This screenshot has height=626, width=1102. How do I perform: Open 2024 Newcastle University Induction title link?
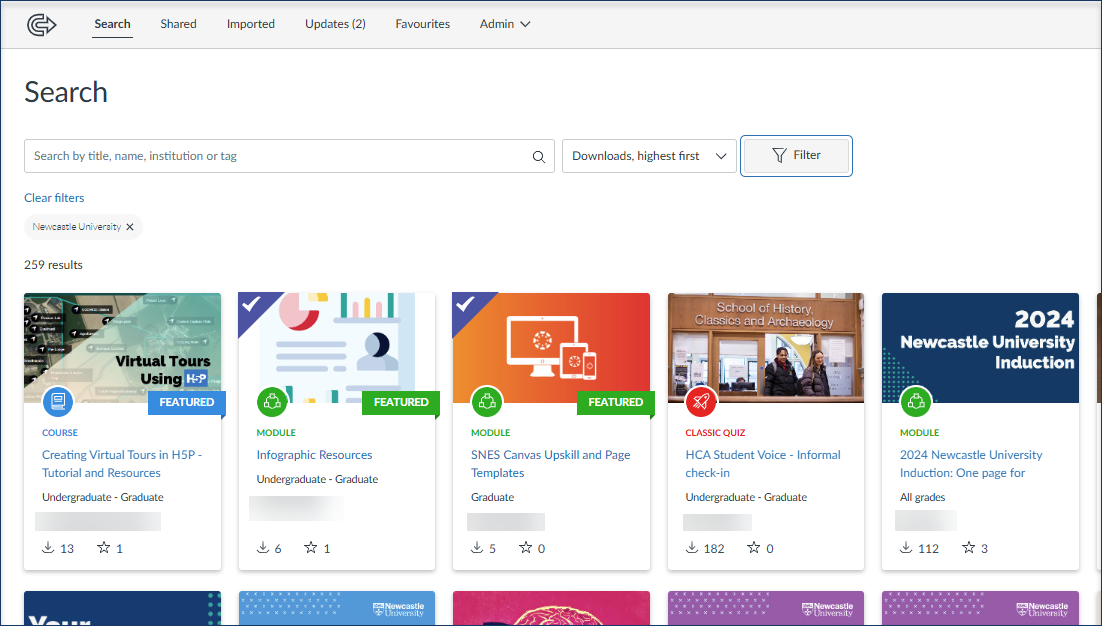coord(971,464)
